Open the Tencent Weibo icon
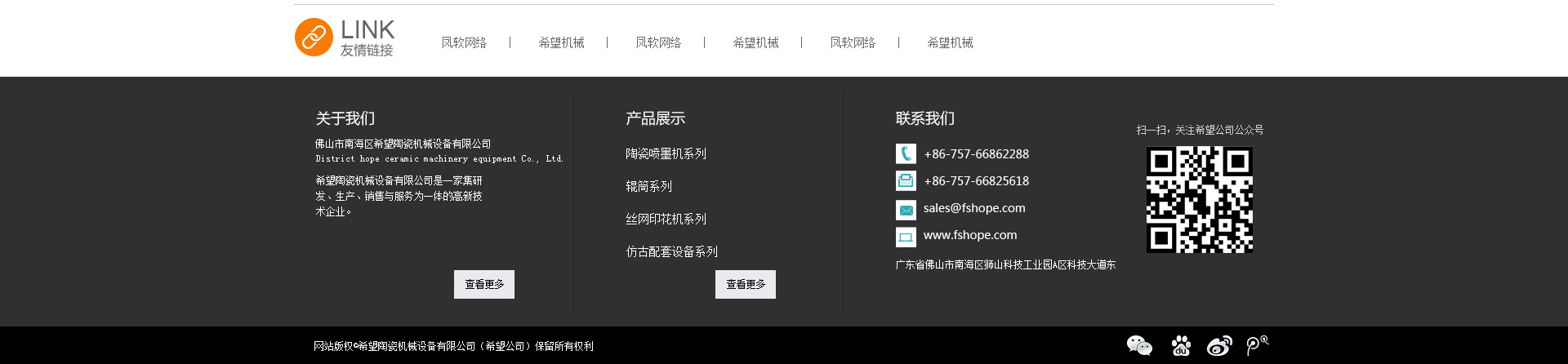This screenshot has height=364, width=1568. [1257, 345]
